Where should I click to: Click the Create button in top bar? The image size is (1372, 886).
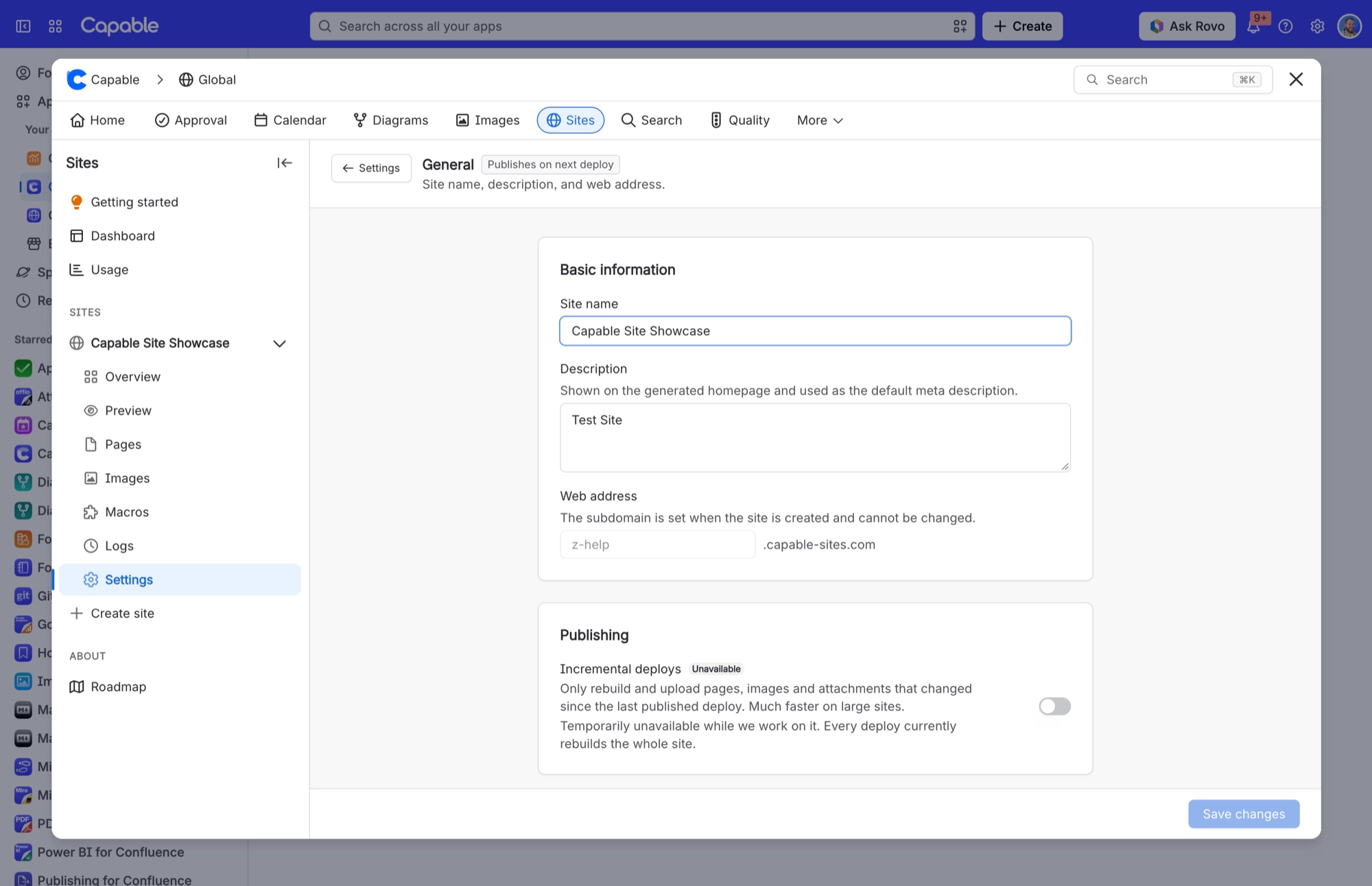[x=1022, y=26]
